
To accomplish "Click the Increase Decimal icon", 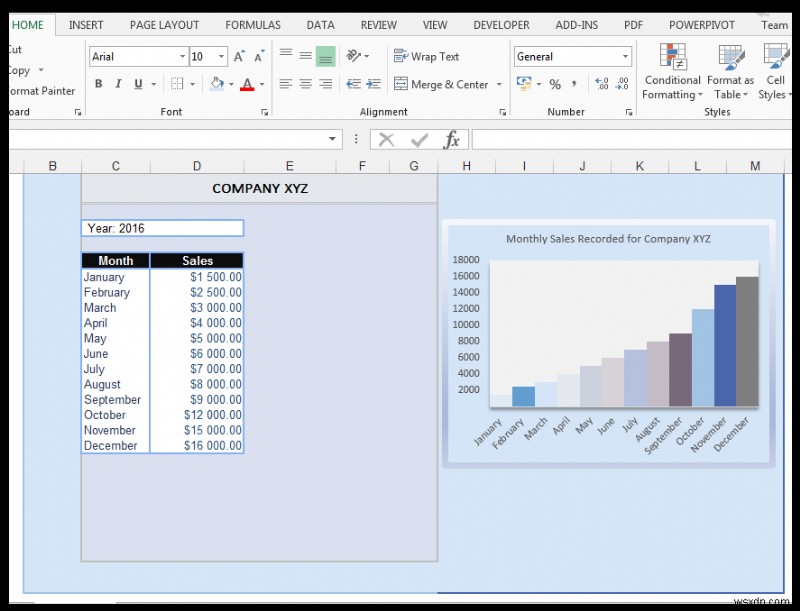I will pos(602,82).
